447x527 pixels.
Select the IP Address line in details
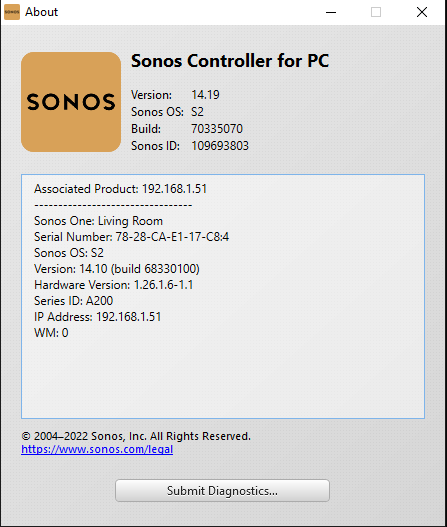coord(97,317)
